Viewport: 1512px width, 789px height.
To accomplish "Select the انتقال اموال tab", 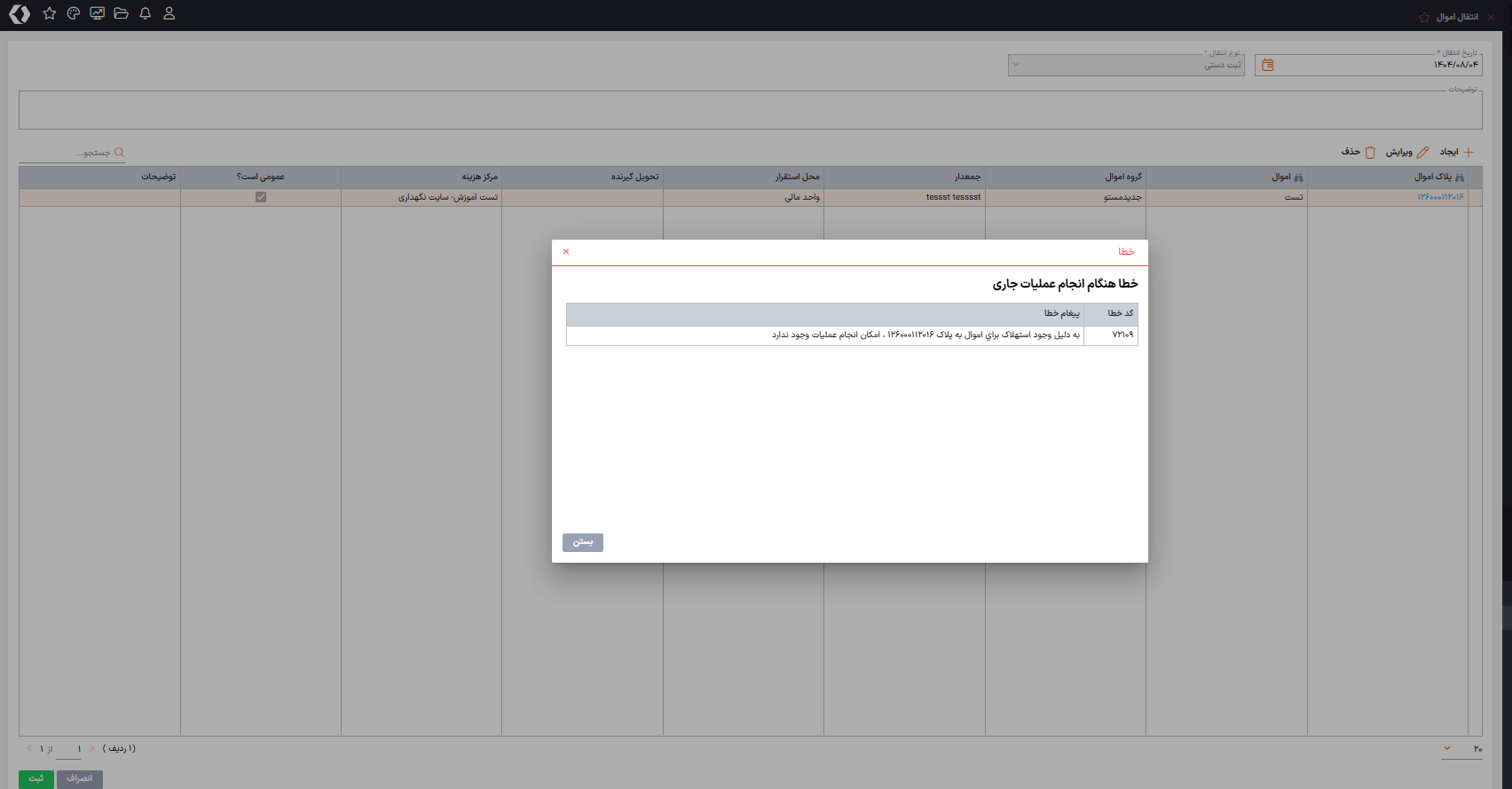I will pos(1457,17).
